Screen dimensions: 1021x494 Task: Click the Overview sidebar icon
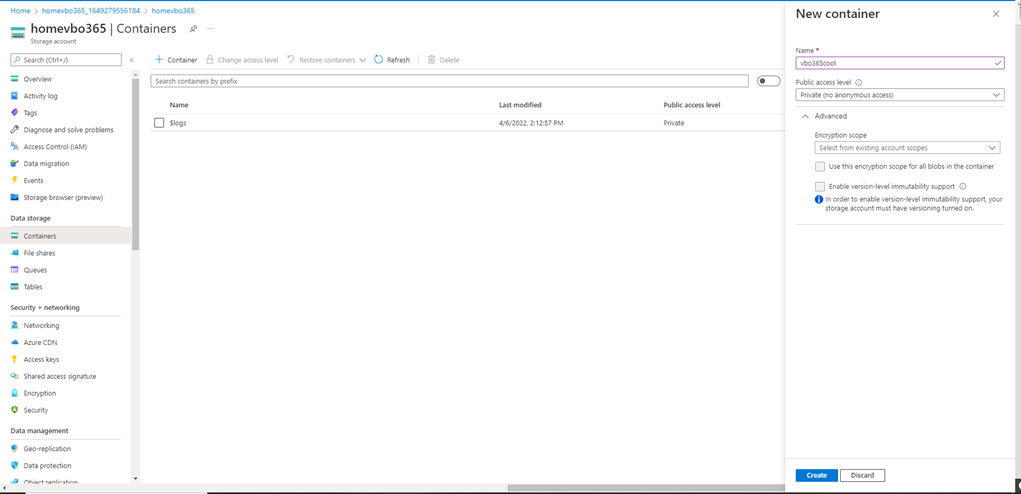pyautogui.click(x=14, y=79)
